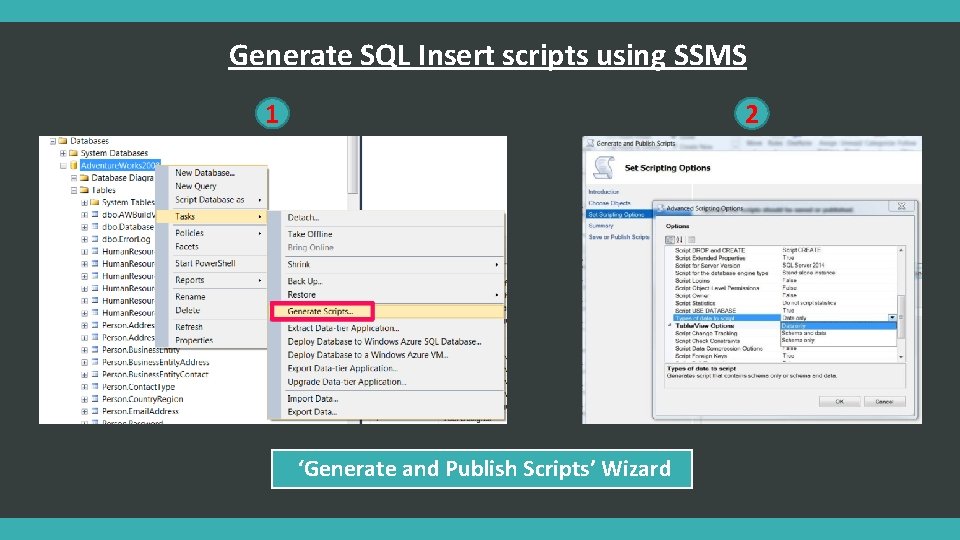Go to the Introduction wizard step
The width and height of the screenshot is (960, 540).
[604, 192]
